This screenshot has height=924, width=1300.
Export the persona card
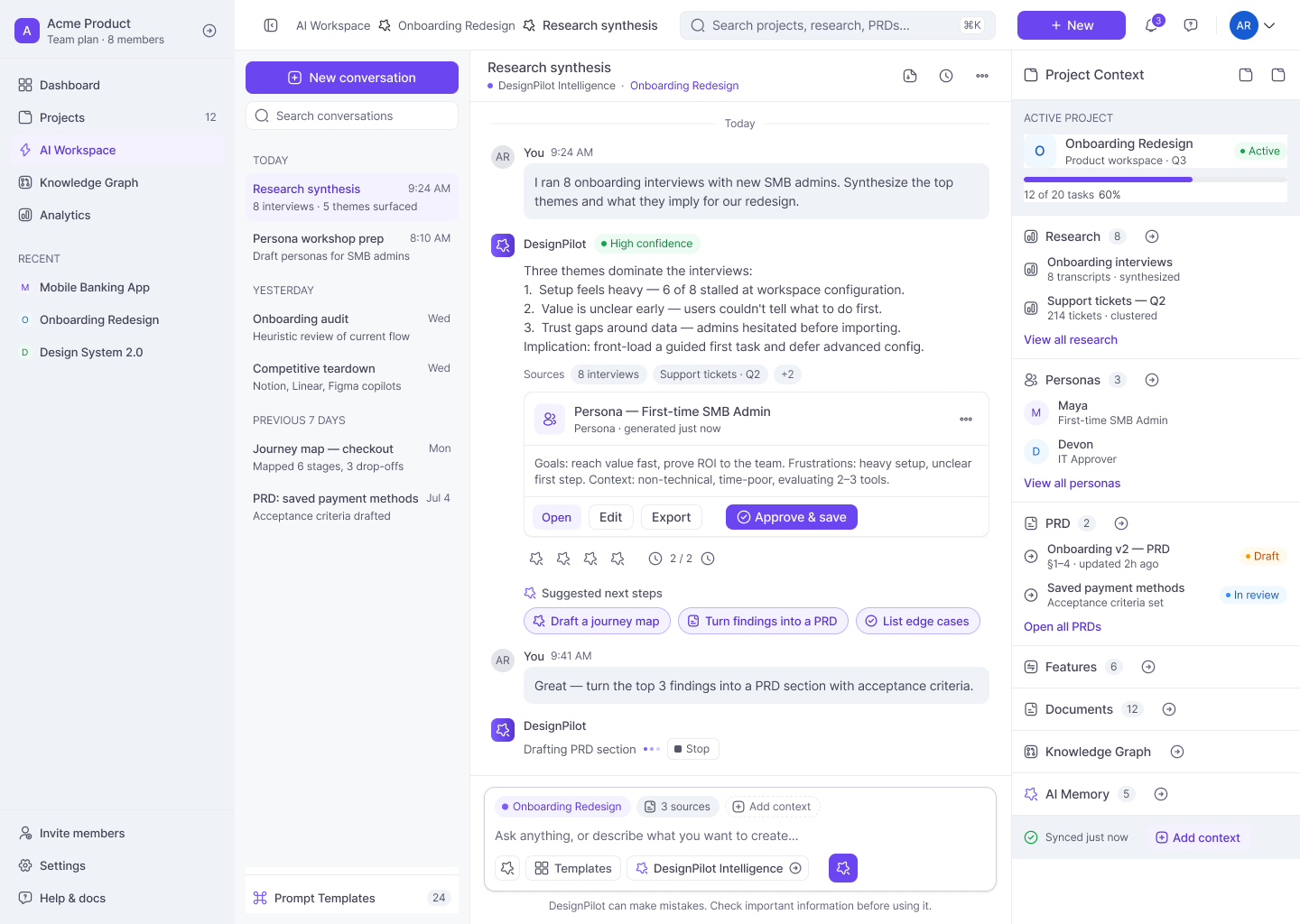[672, 517]
